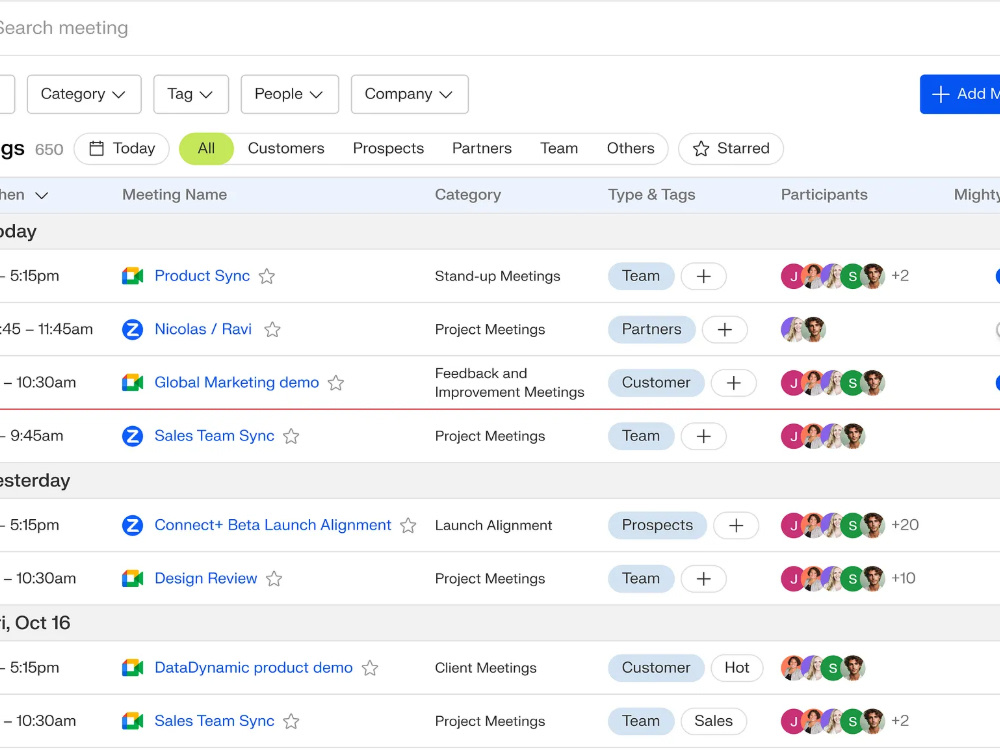This screenshot has width=1000, height=750.
Task: Toggle star on Design Review meeting
Action: [x=274, y=578]
